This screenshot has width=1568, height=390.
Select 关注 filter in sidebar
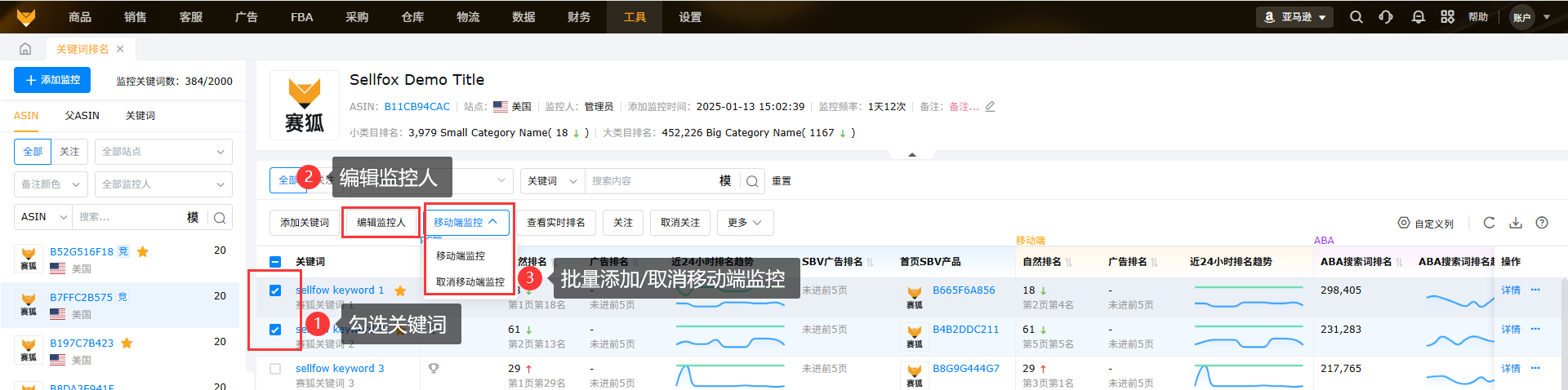70,152
